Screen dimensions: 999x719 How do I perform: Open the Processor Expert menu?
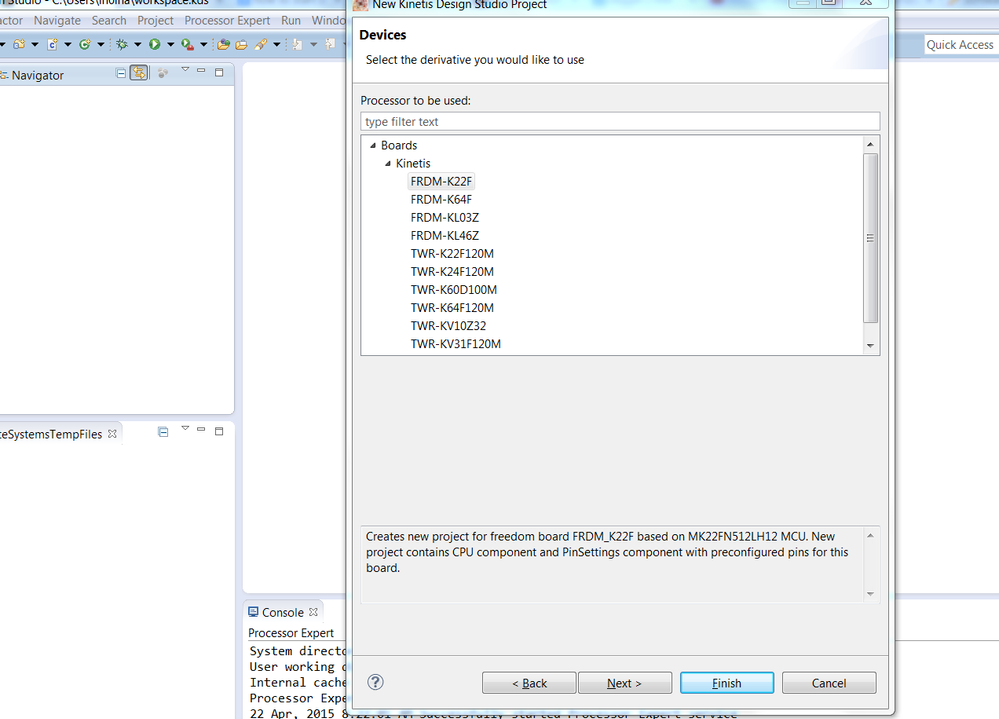[227, 20]
